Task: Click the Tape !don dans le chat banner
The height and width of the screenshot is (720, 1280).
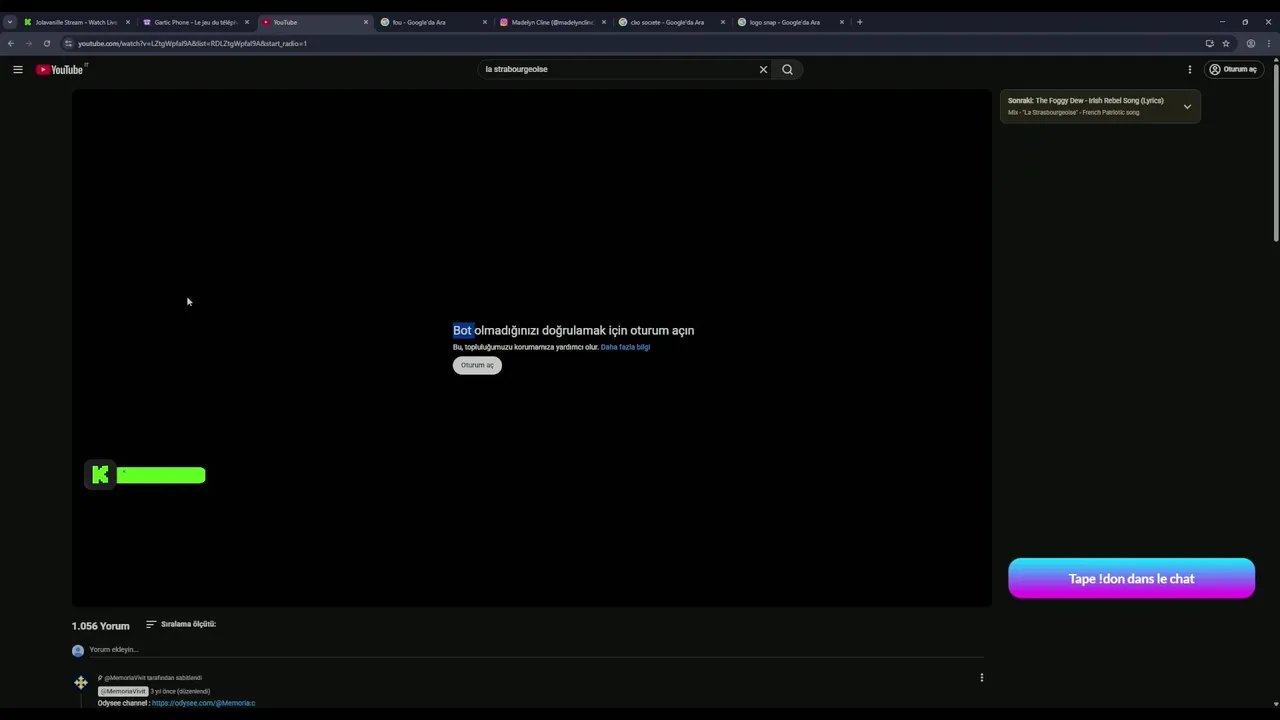Action: tap(1131, 579)
